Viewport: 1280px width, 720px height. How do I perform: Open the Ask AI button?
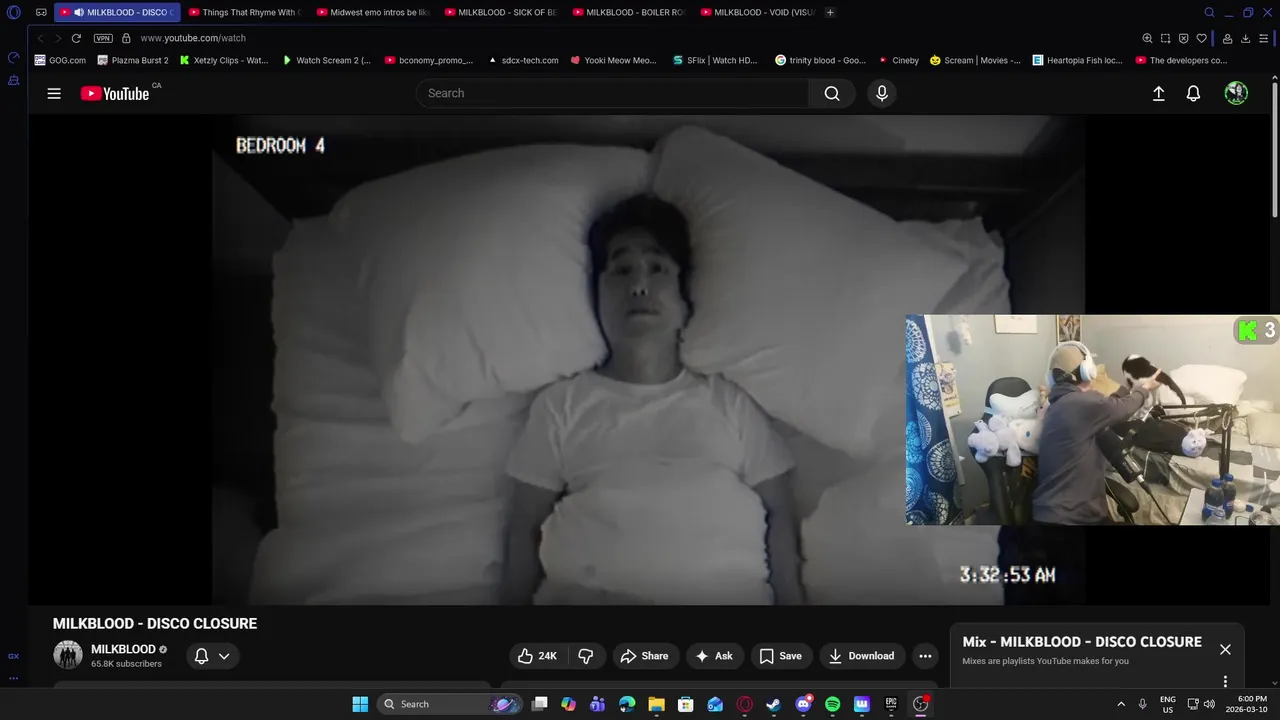(x=714, y=656)
